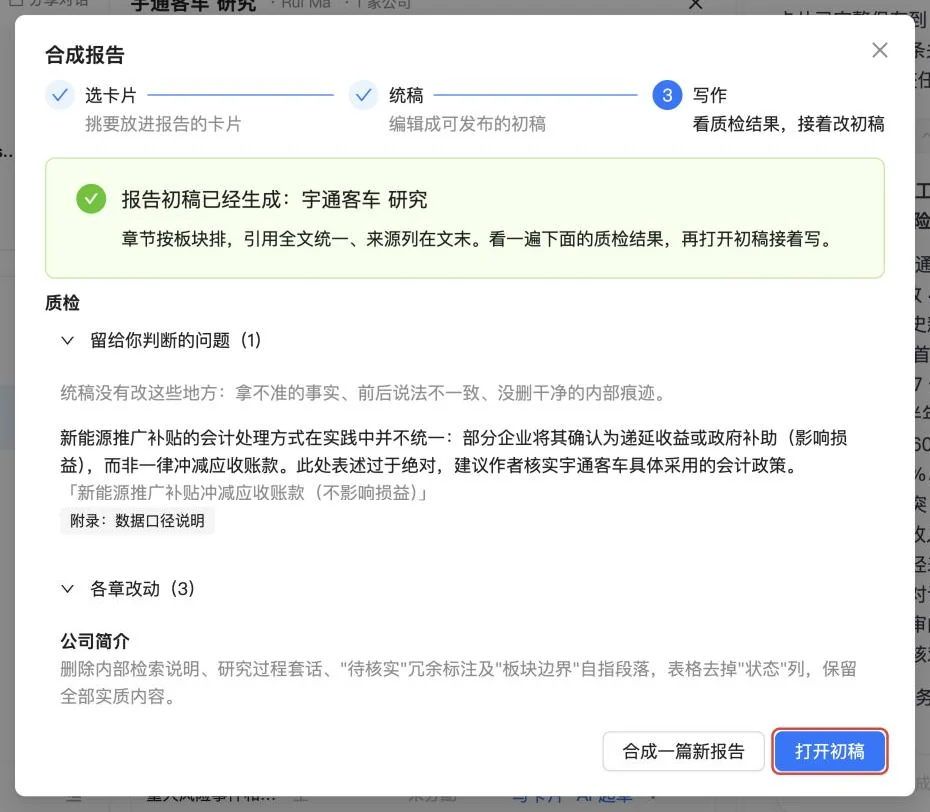Viewport: 930px width, 812px height.
Task: Collapse the 留给你判断的问题 (1) section
Action: 68,340
